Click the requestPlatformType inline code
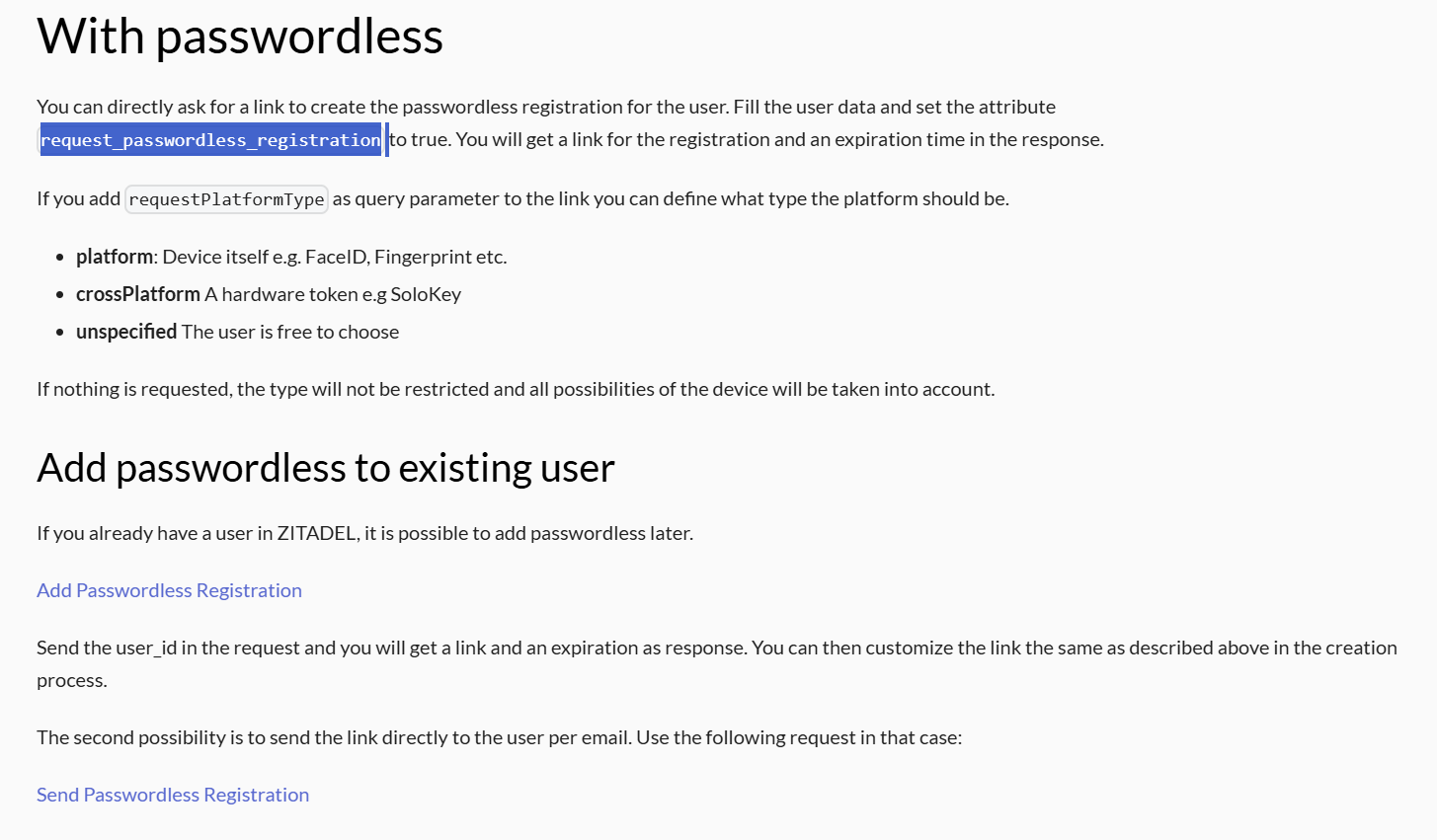 226,199
